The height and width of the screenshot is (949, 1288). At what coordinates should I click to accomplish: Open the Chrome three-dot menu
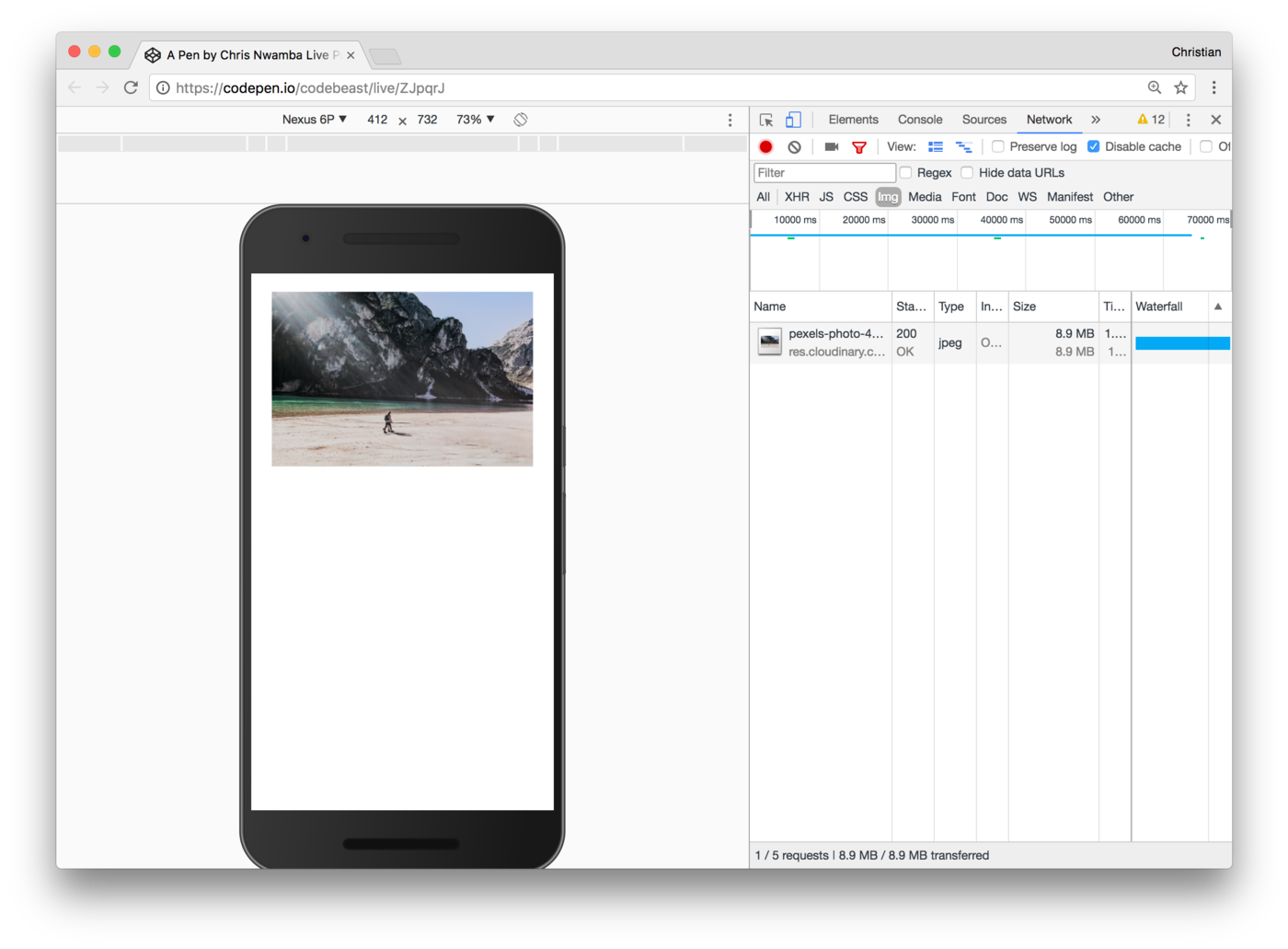tap(1213, 87)
